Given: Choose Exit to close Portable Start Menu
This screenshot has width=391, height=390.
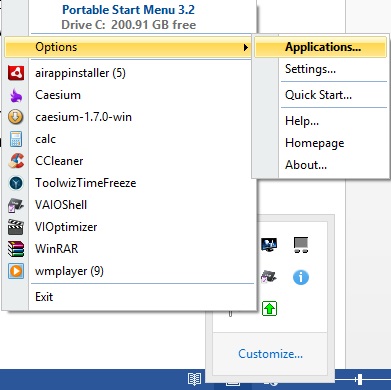Looking at the screenshot, I should [44, 297].
